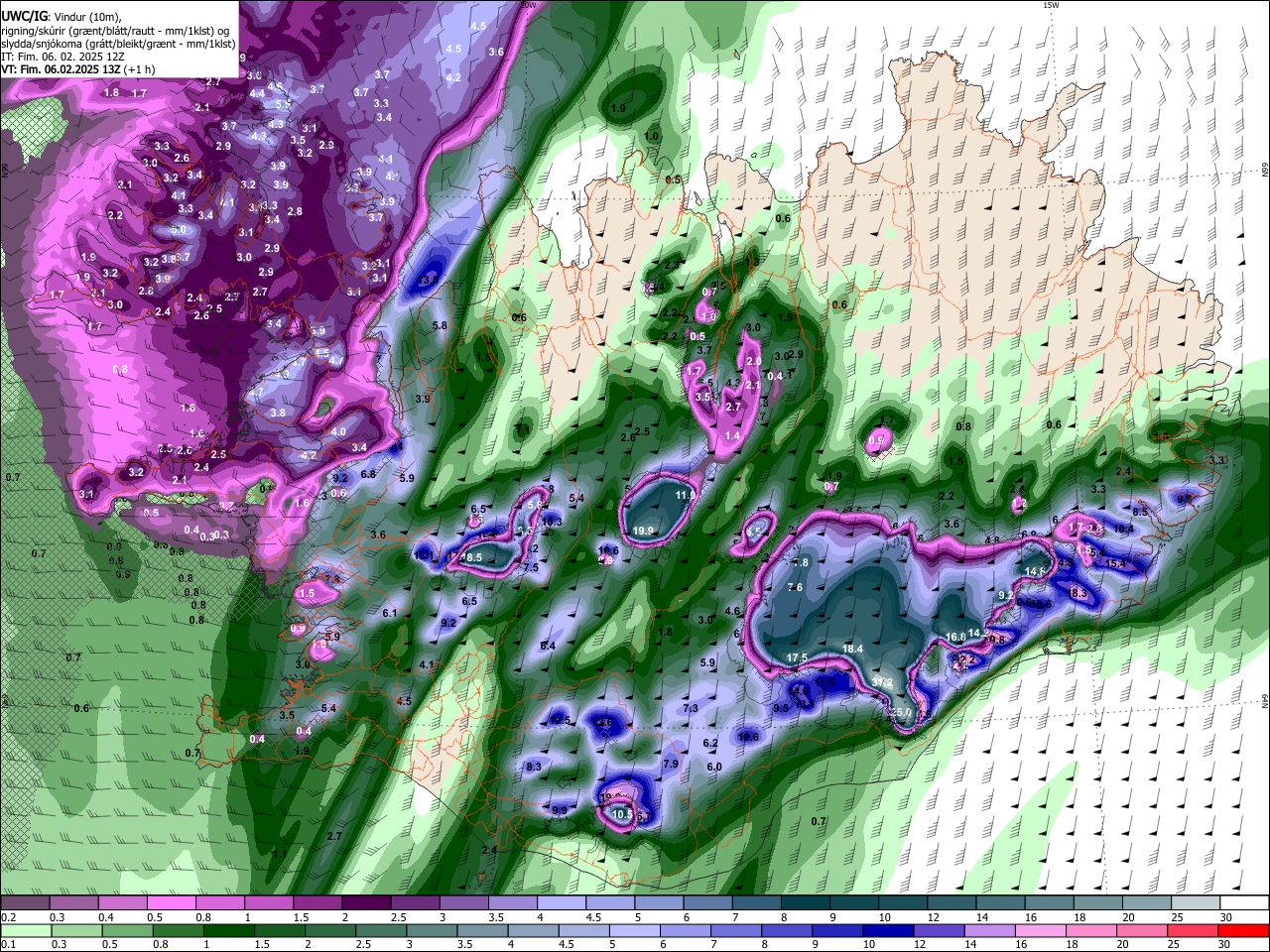This screenshot has width=1270, height=952.
Task: Select the navy blue 10 swatch in the lower legend row
Action: [x=887, y=930]
